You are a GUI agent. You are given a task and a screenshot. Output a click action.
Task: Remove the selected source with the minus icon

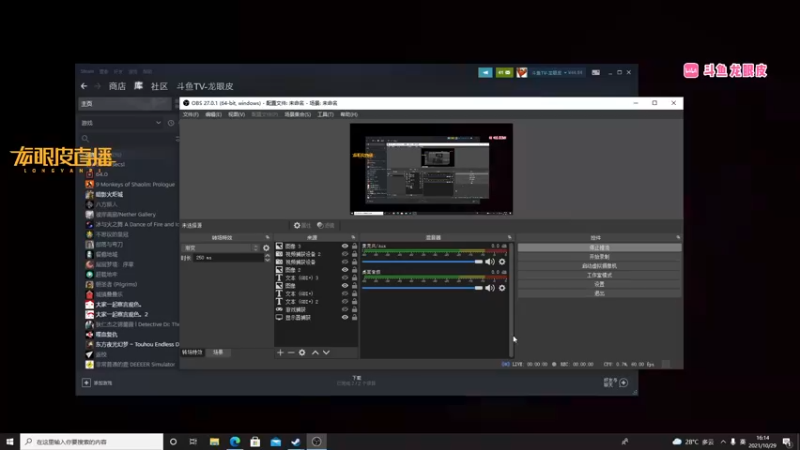coord(291,353)
